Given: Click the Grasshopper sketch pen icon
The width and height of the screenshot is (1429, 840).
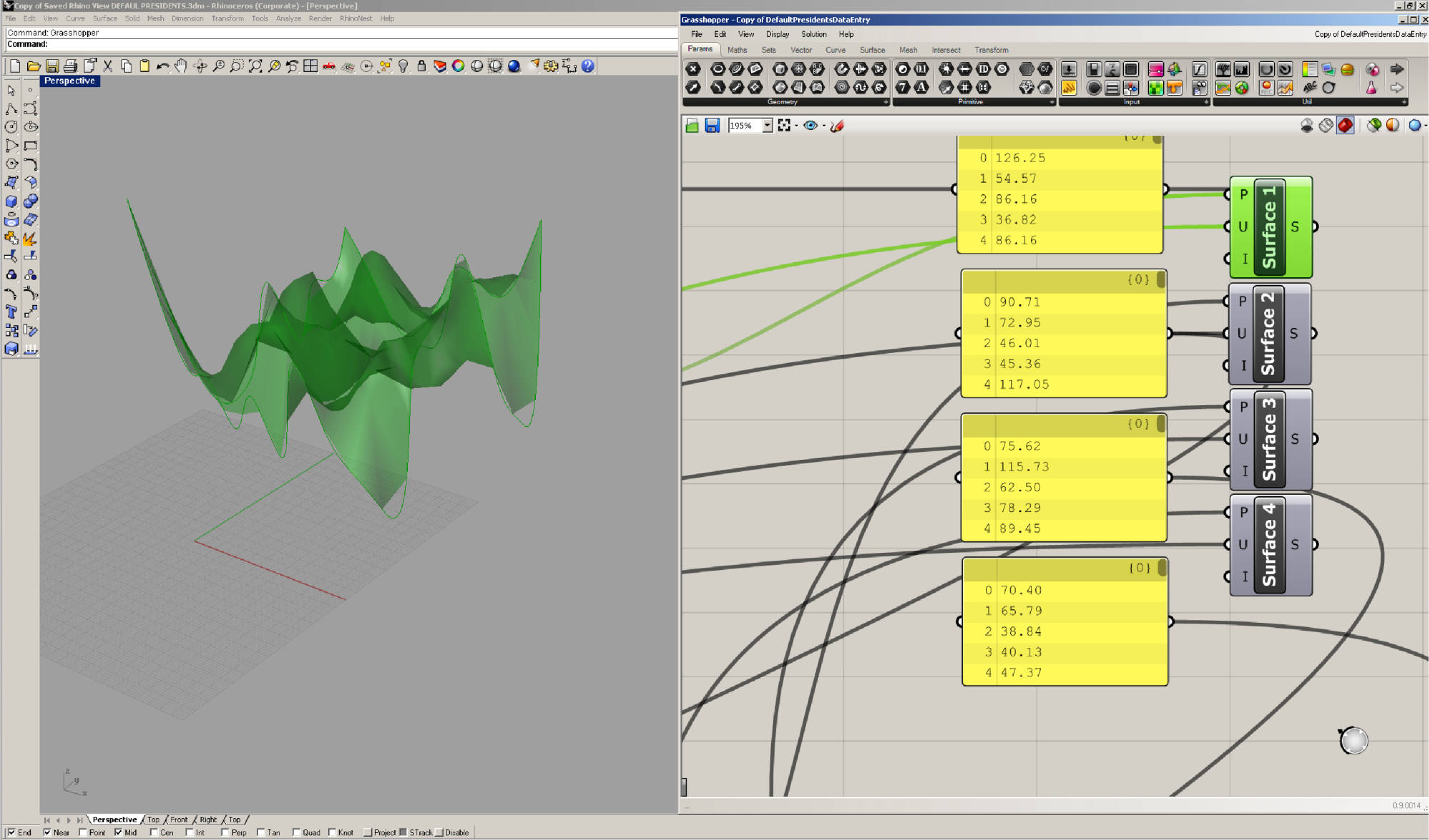Looking at the screenshot, I should 837,126.
